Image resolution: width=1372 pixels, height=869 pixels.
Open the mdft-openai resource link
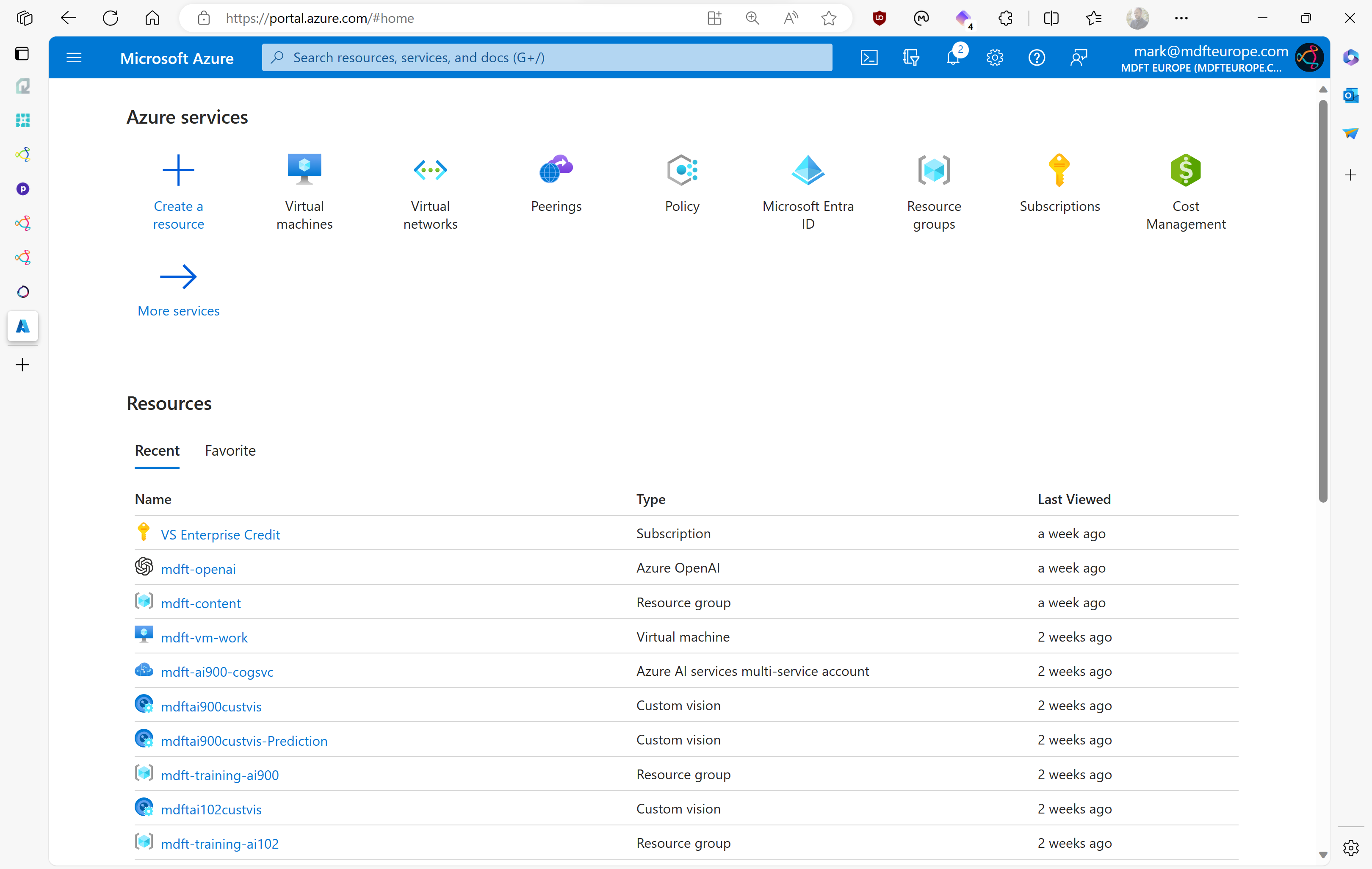tap(198, 568)
